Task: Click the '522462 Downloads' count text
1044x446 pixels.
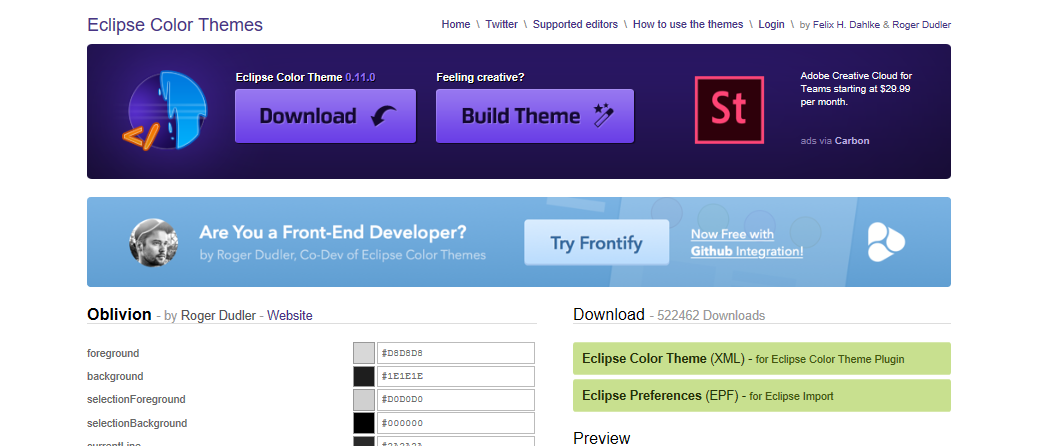Action: pyautogui.click(x=711, y=316)
